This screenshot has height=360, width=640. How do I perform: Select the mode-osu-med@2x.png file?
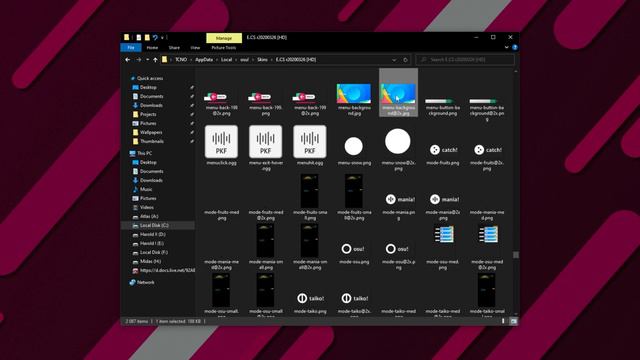tap(488, 235)
